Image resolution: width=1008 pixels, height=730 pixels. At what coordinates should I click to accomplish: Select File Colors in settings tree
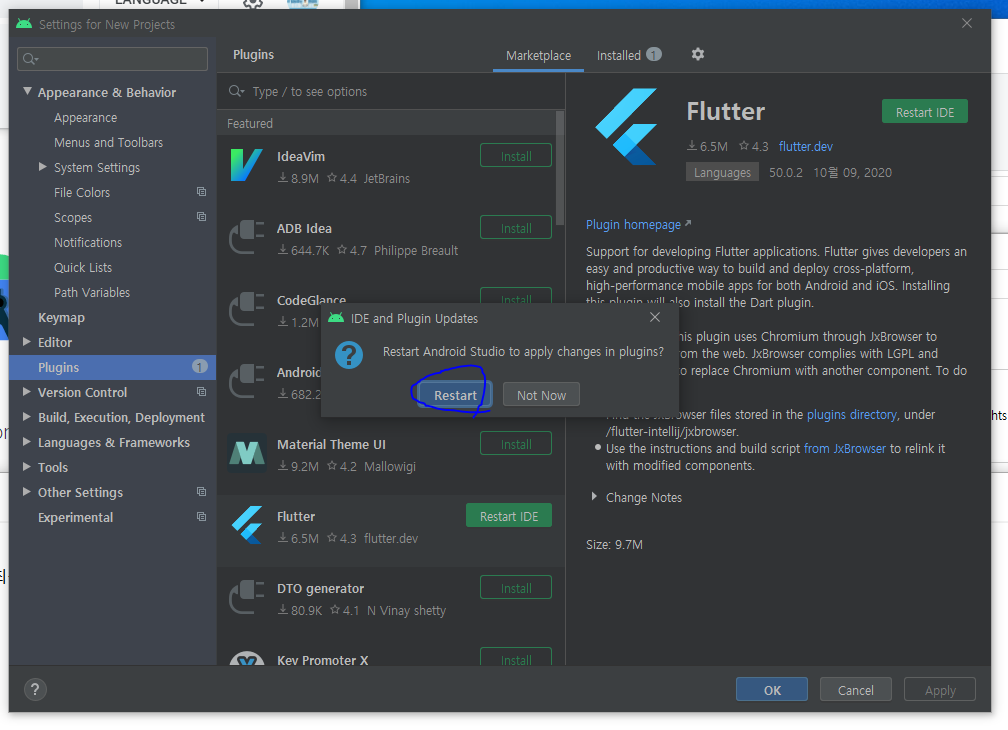click(82, 192)
